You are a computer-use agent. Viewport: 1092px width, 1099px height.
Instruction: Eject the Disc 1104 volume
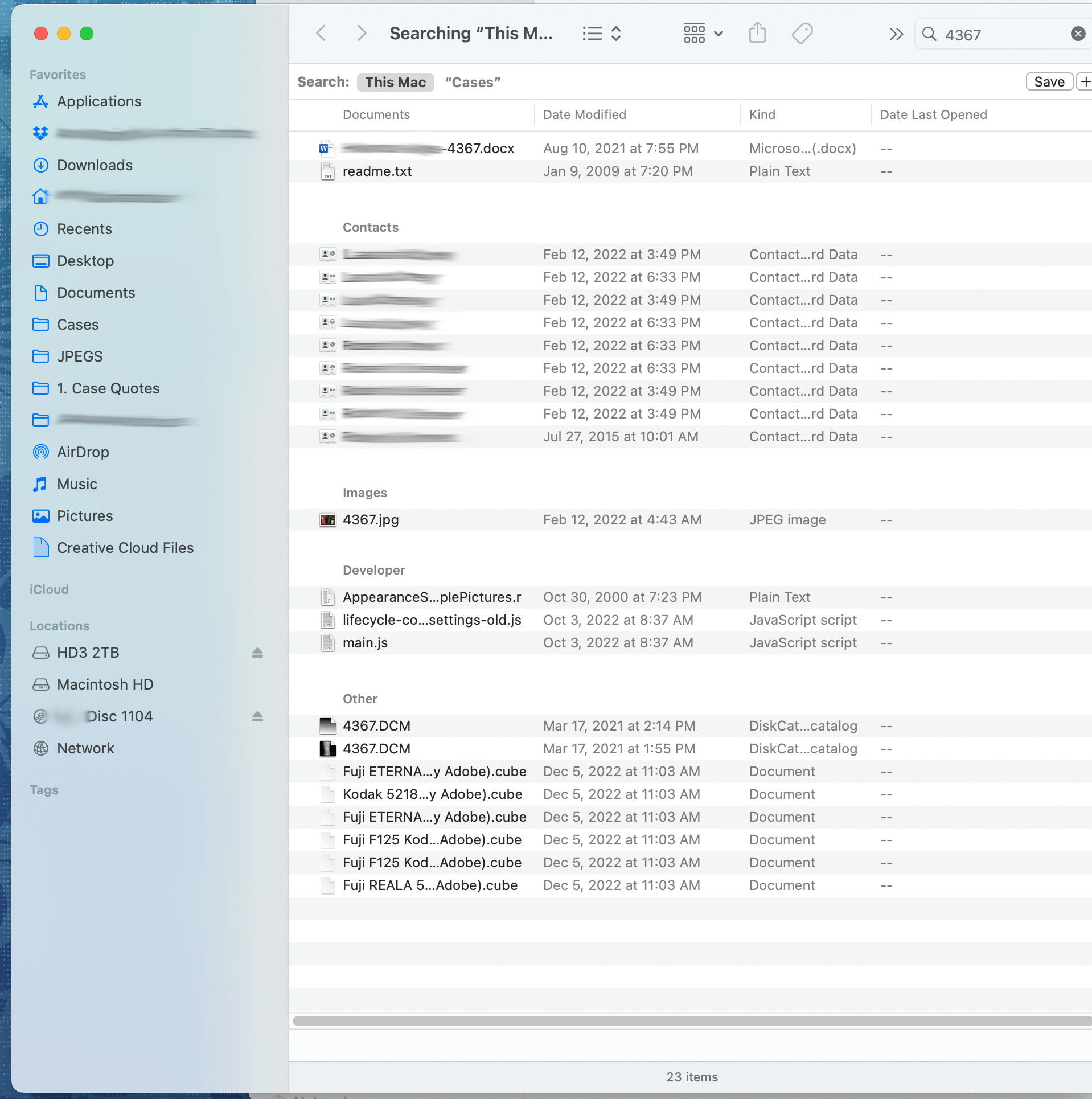(x=257, y=716)
